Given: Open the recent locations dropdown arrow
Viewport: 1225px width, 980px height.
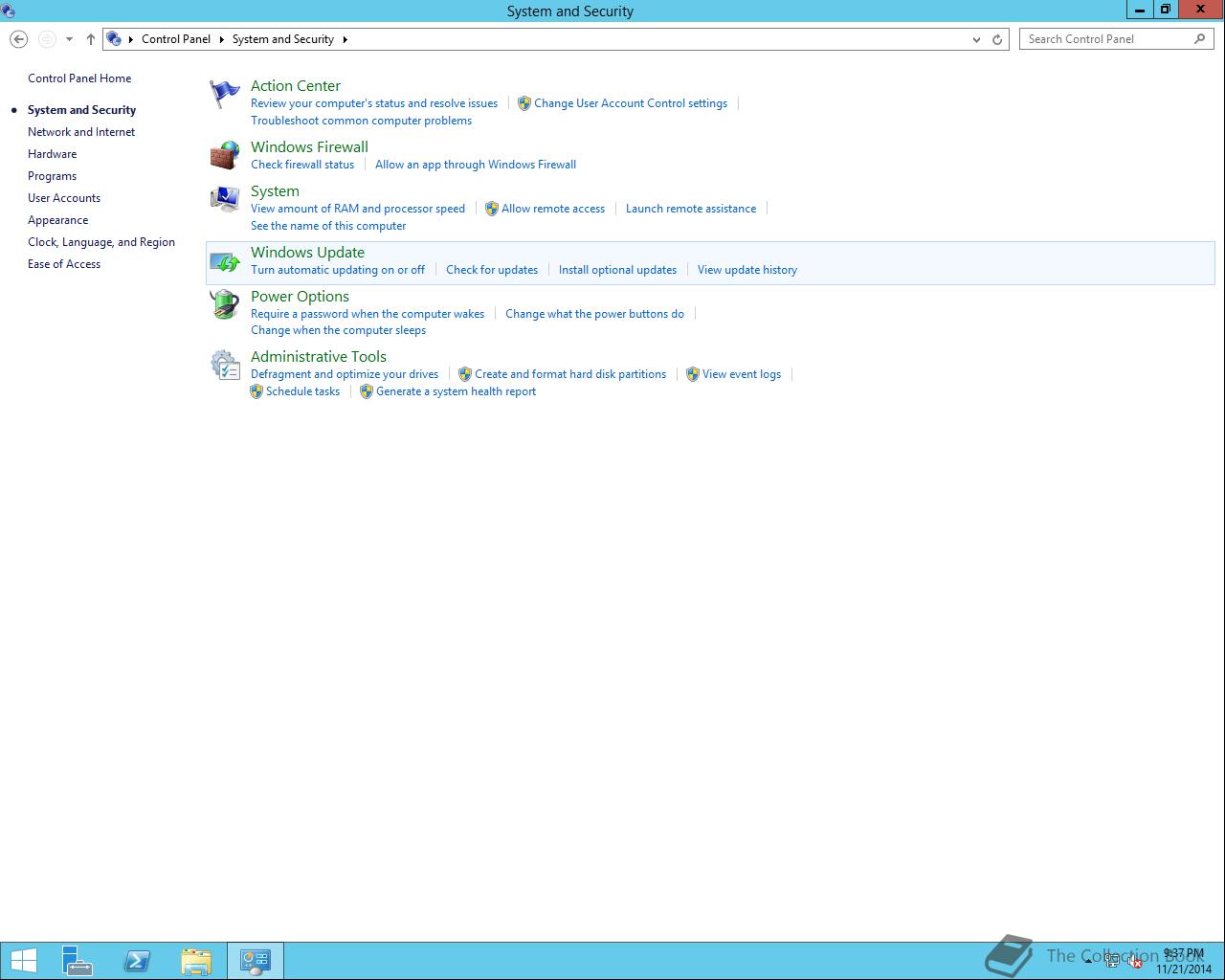Looking at the screenshot, I should [x=69, y=39].
